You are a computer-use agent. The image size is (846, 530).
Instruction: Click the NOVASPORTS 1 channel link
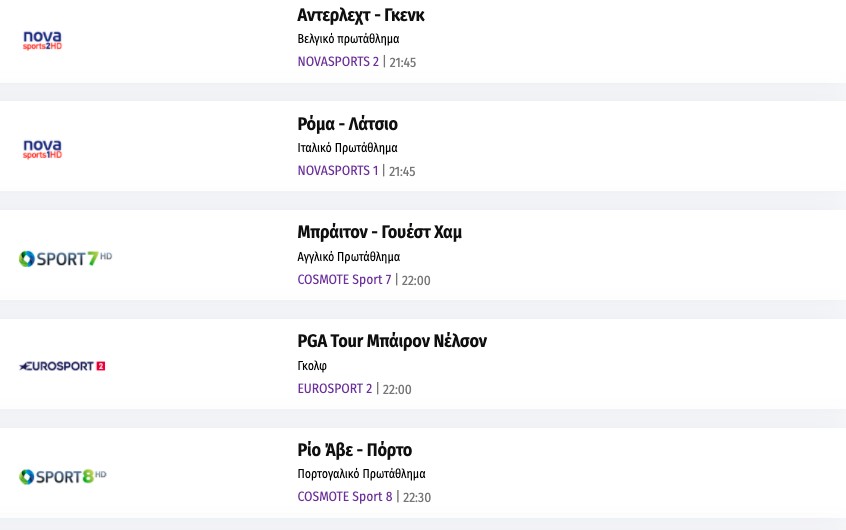pyautogui.click(x=338, y=171)
